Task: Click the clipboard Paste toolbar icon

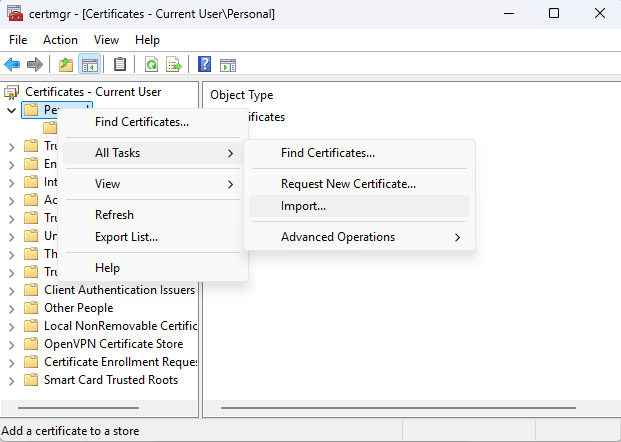Action: click(x=120, y=64)
